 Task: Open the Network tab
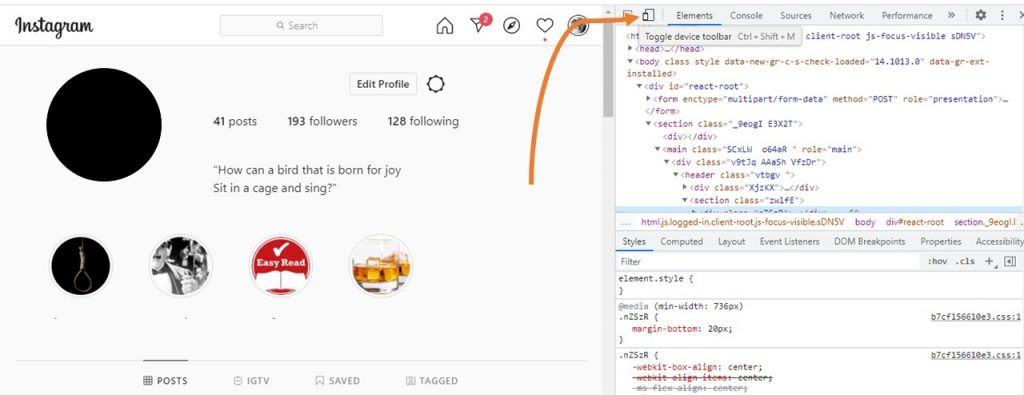point(847,15)
